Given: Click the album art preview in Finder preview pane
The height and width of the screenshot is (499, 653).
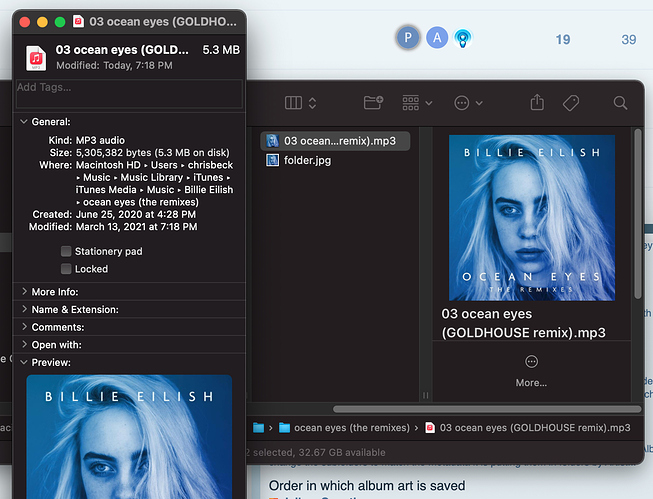Looking at the screenshot, I should click(x=532, y=217).
